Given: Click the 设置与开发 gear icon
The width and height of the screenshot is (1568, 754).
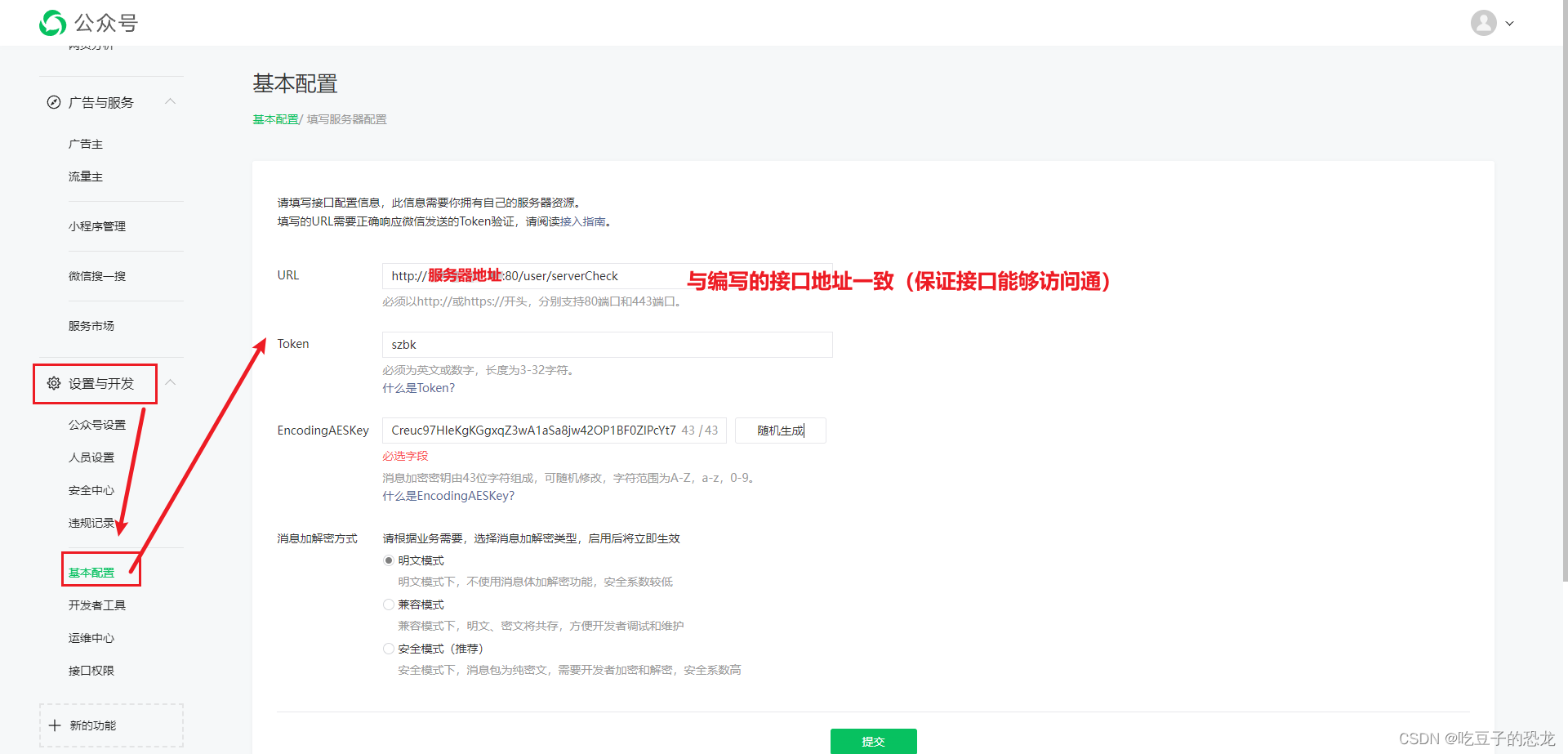Looking at the screenshot, I should [54, 383].
